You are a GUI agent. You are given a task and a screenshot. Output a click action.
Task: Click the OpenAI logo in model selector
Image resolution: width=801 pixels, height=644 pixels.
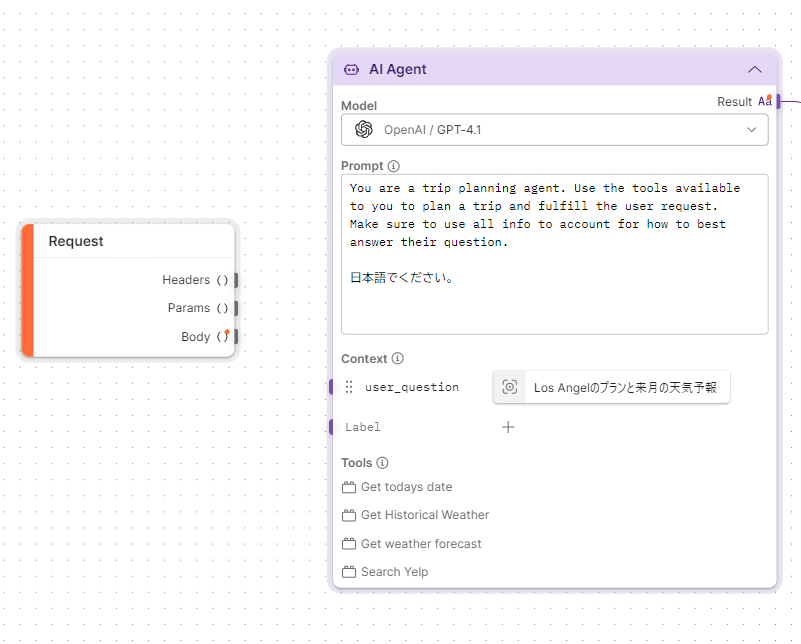pyautogui.click(x=364, y=130)
